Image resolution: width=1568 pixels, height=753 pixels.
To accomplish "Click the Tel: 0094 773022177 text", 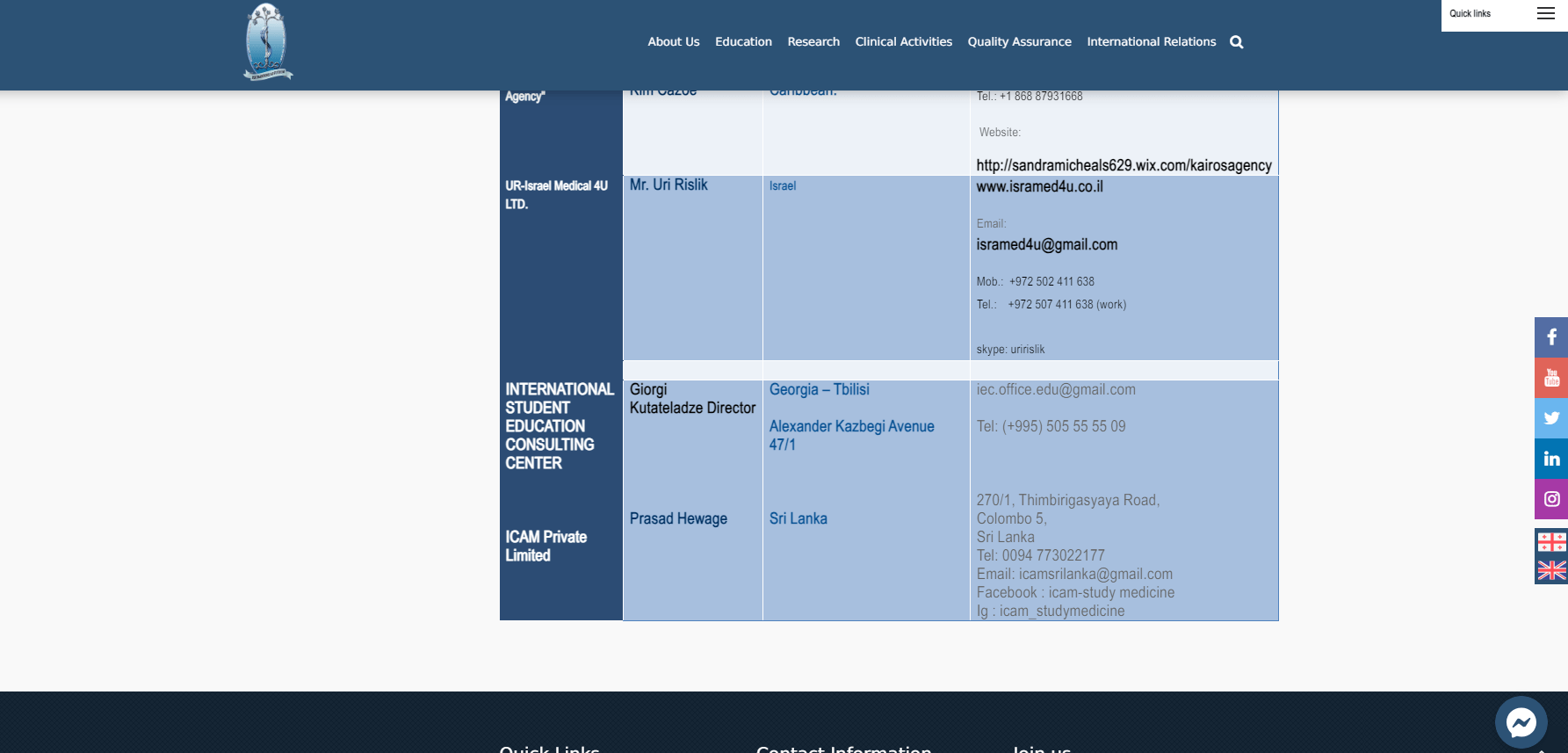I will click(x=1041, y=555).
